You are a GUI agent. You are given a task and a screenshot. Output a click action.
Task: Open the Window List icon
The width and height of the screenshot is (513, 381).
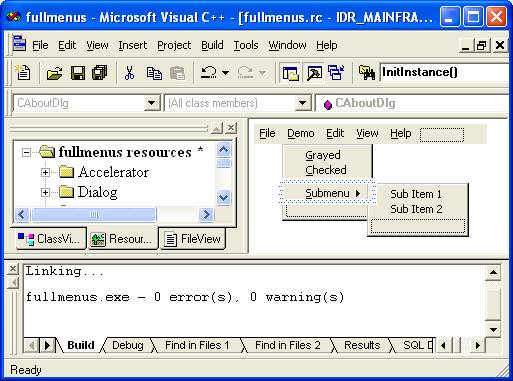click(336, 72)
